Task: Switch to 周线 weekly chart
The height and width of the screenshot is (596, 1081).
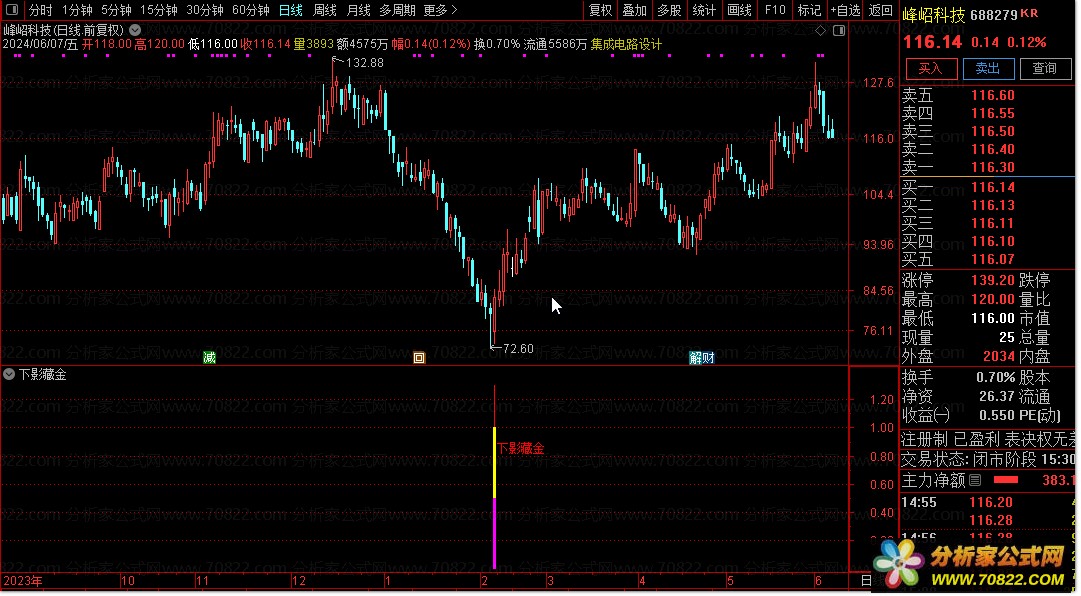Action: 325,10
